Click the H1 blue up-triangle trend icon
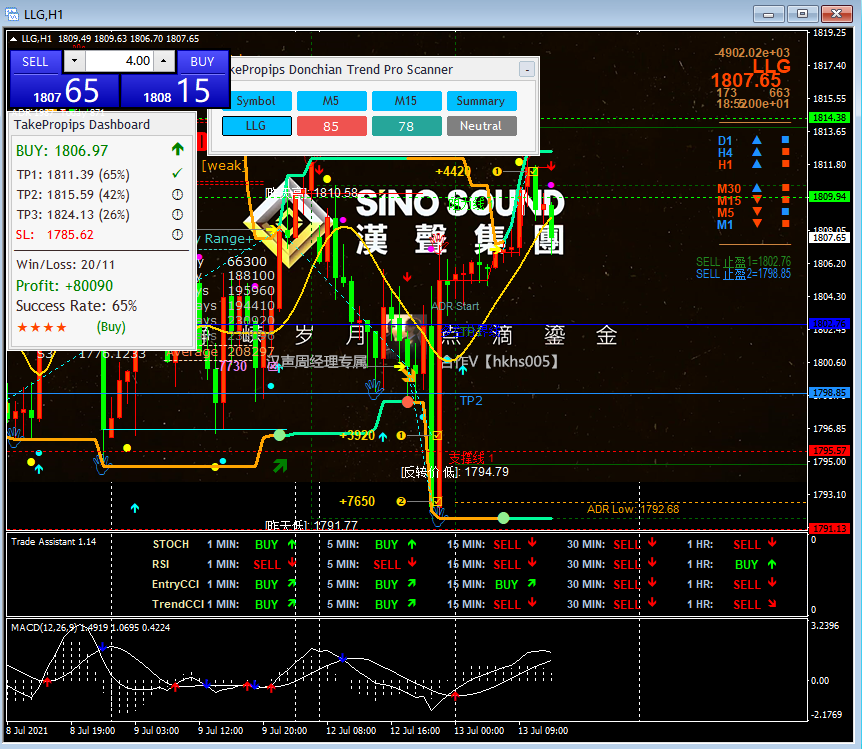Image resolution: width=862 pixels, height=749 pixels. click(x=757, y=164)
